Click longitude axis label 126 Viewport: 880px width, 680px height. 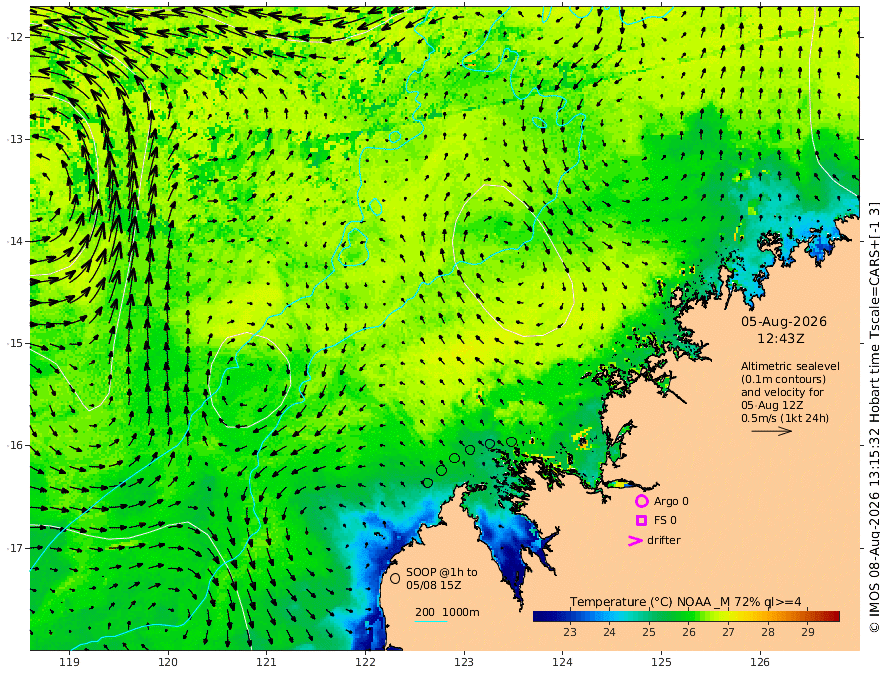[x=760, y=662]
